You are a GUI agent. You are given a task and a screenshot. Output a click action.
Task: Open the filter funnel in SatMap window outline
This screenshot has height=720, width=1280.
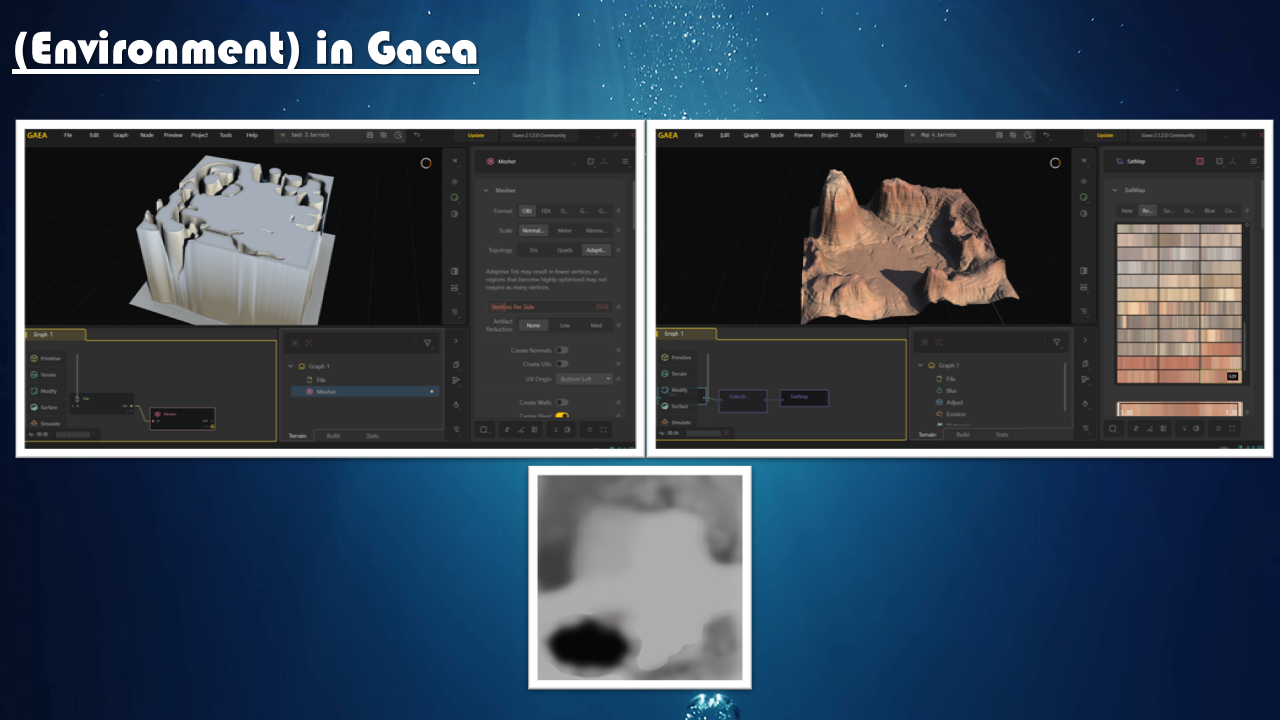pyautogui.click(x=1057, y=342)
